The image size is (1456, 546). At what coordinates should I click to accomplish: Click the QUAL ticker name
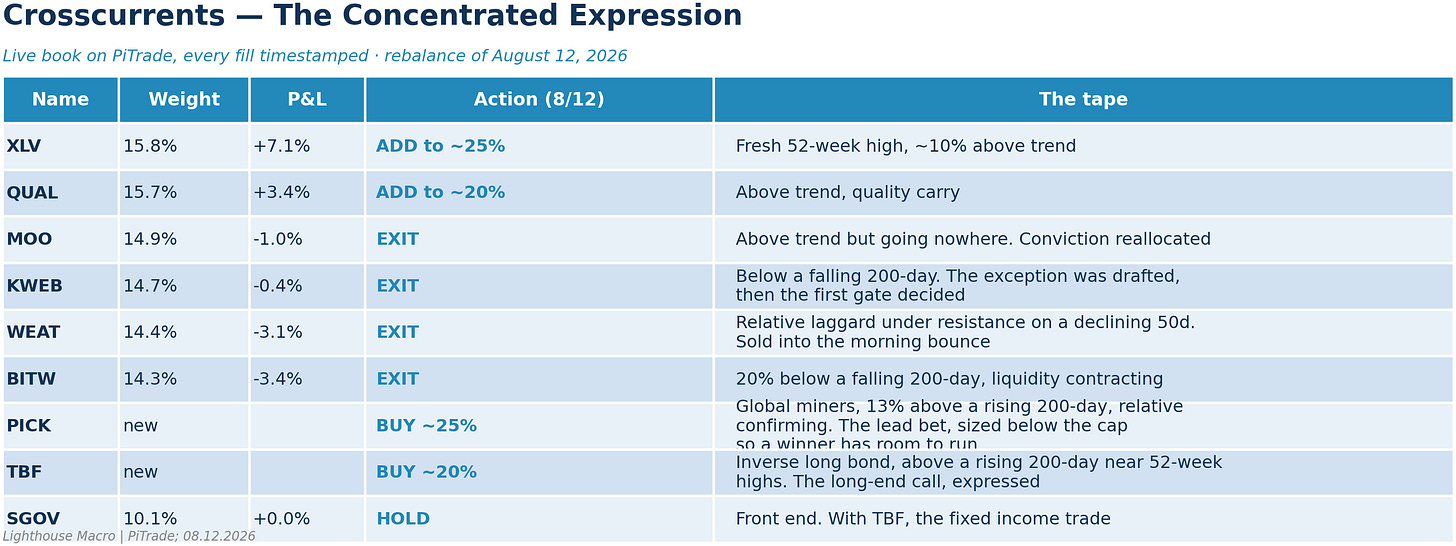coord(32,193)
